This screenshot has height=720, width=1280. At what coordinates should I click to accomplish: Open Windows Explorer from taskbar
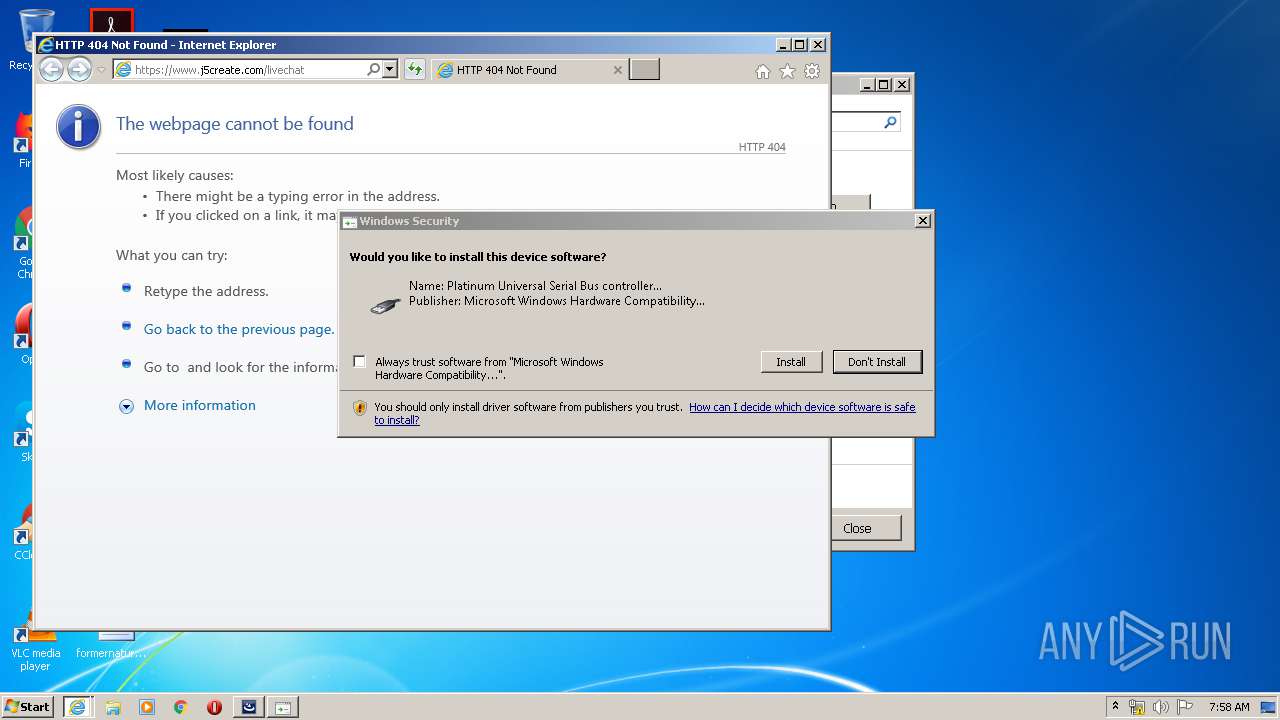(113, 707)
